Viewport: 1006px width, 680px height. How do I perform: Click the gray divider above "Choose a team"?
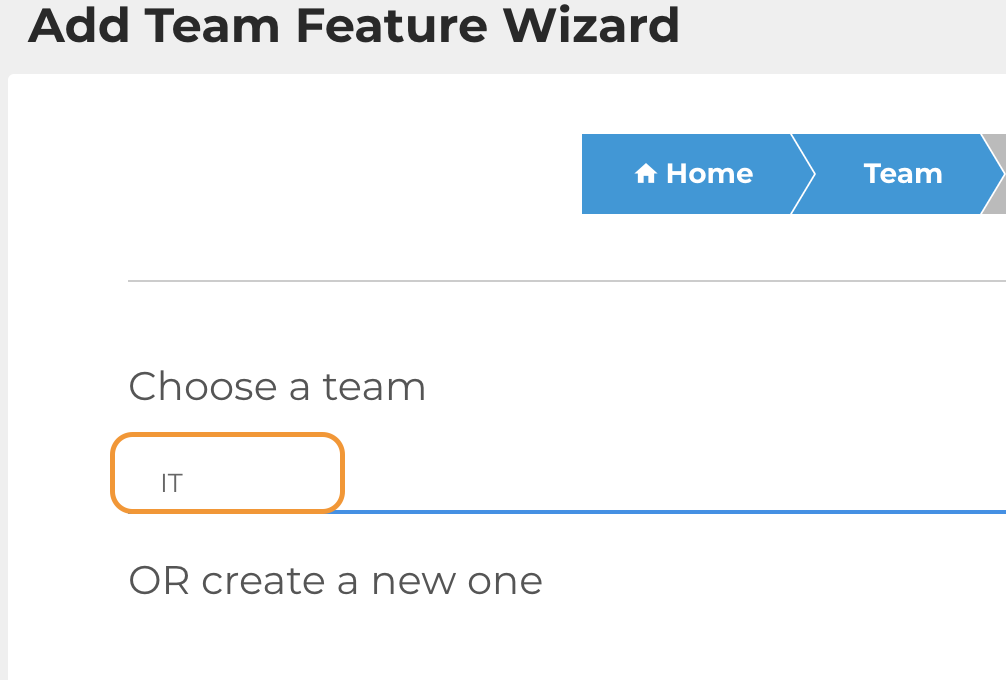click(560, 282)
